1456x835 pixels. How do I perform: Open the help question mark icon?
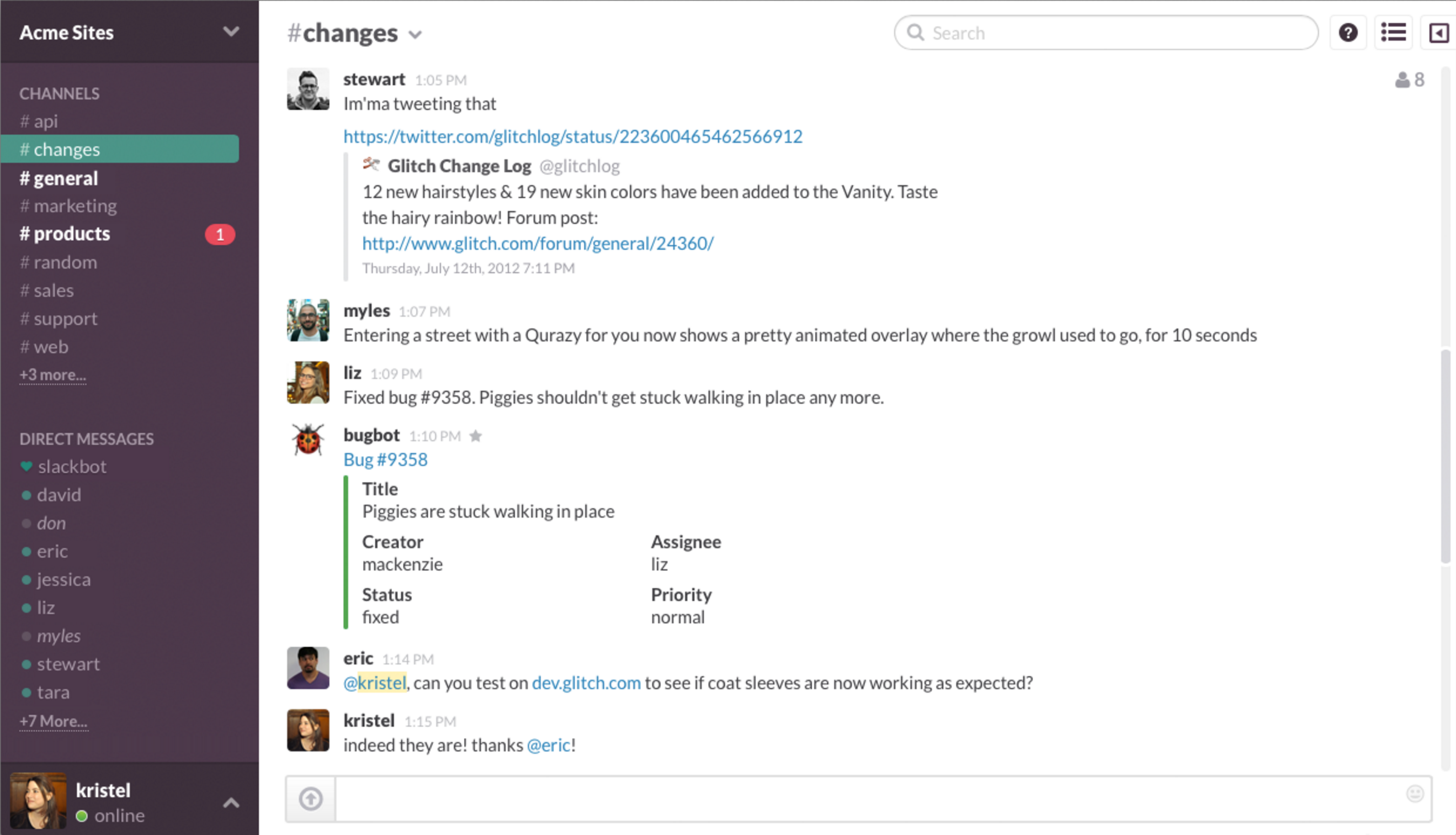coord(1348,33)
